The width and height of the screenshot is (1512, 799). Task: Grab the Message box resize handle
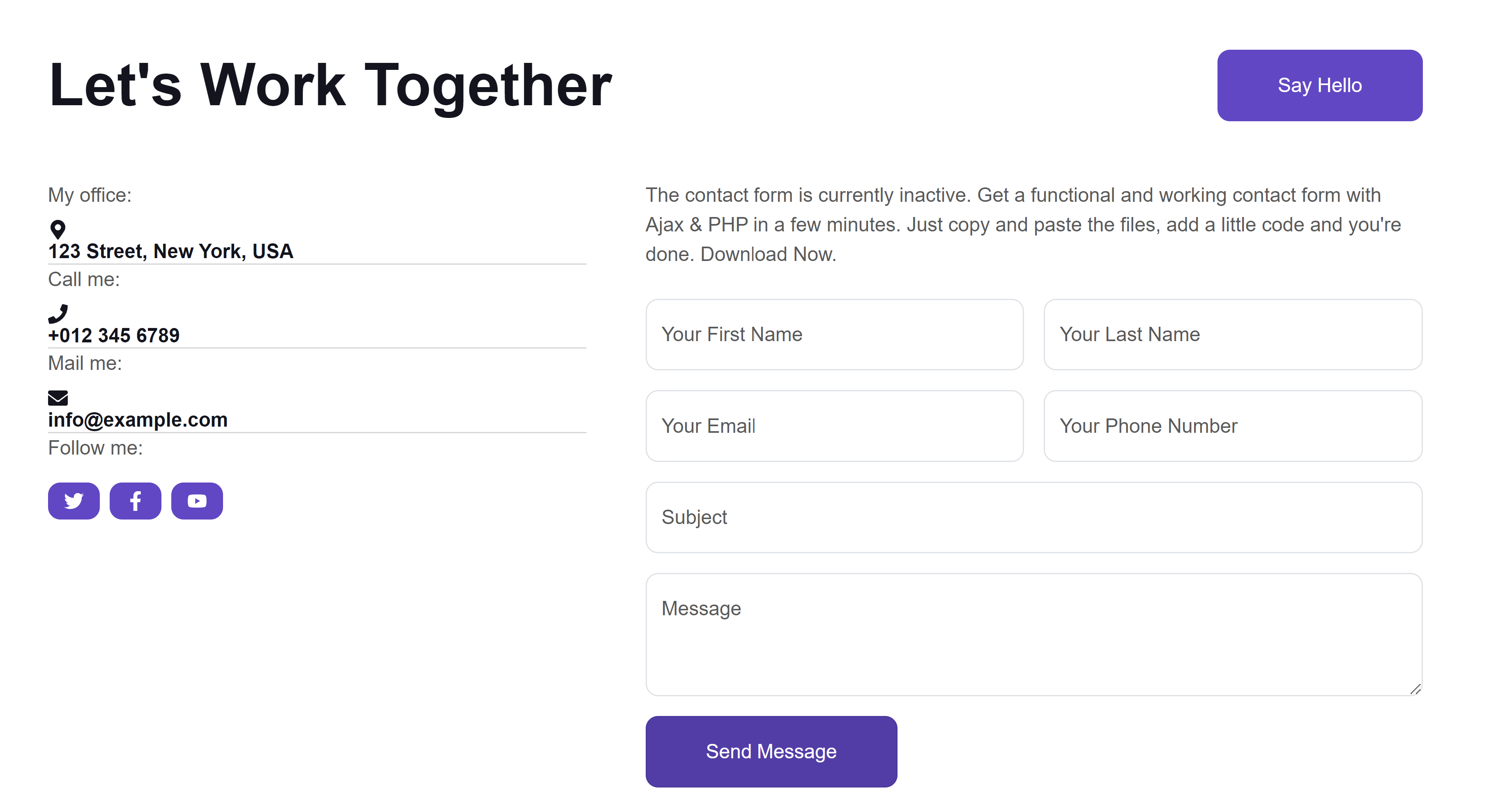(1415, 689)
